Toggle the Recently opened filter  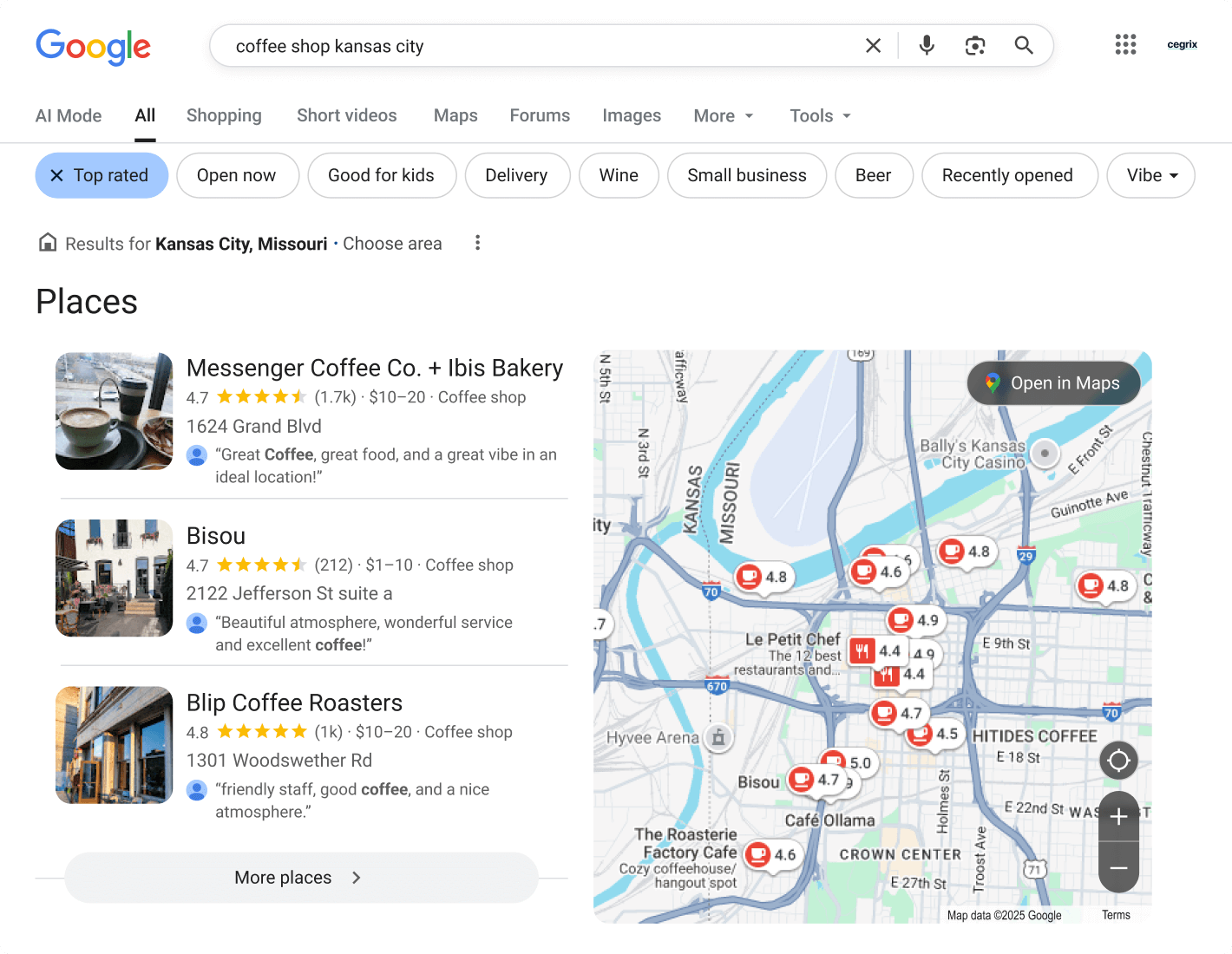click(1009, 175)
